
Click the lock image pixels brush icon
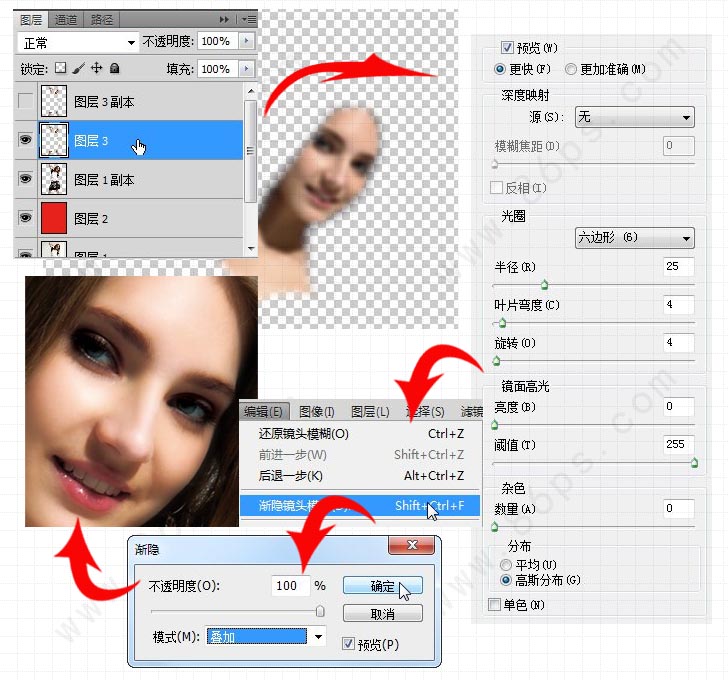click(x=78, y=68)
